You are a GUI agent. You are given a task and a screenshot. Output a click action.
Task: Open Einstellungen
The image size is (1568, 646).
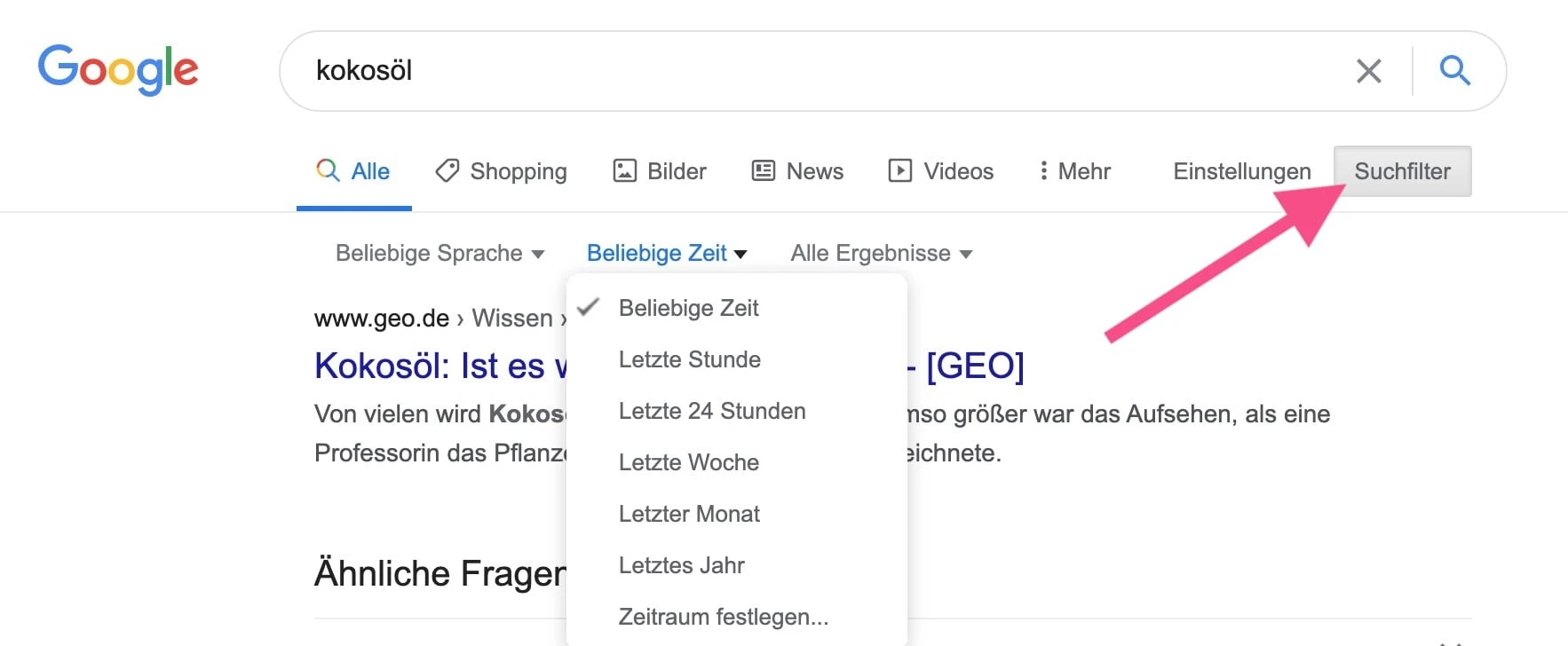pyautogui.click(x=1242, y=171)
